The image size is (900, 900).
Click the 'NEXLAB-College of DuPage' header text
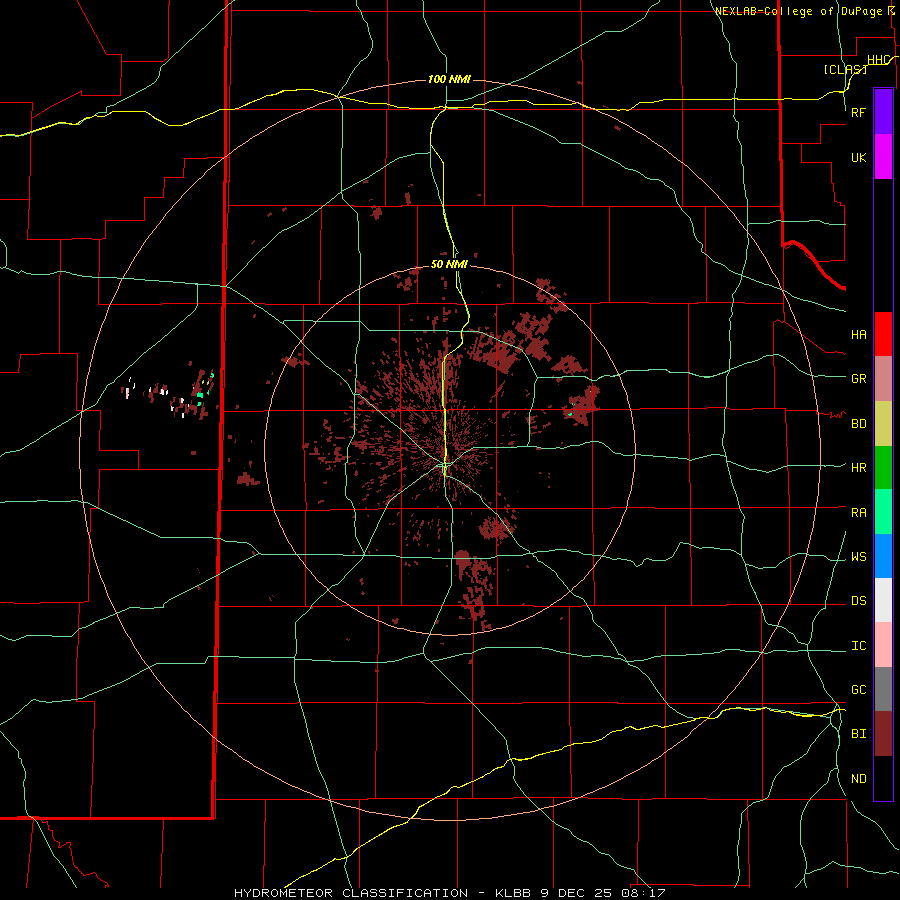point(798,11)
